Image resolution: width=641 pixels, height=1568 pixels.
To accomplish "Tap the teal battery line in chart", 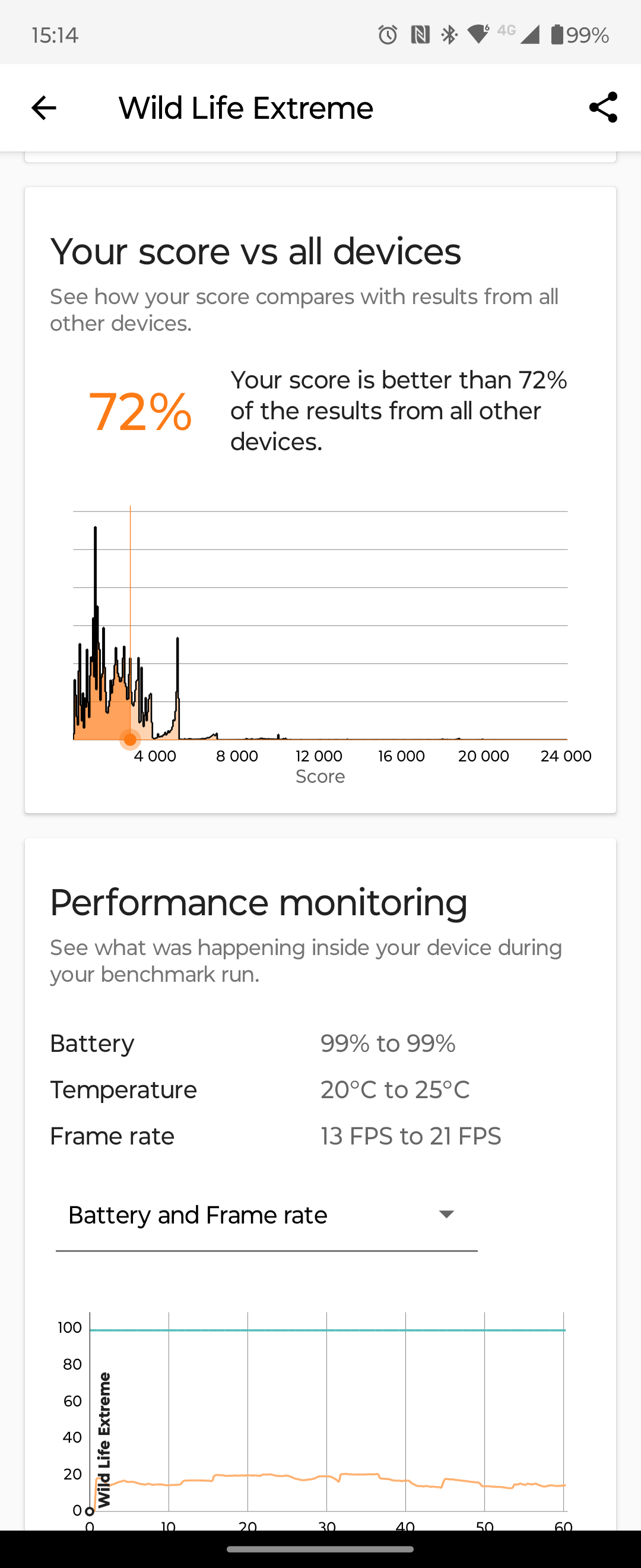I will tap(327, 1330).
